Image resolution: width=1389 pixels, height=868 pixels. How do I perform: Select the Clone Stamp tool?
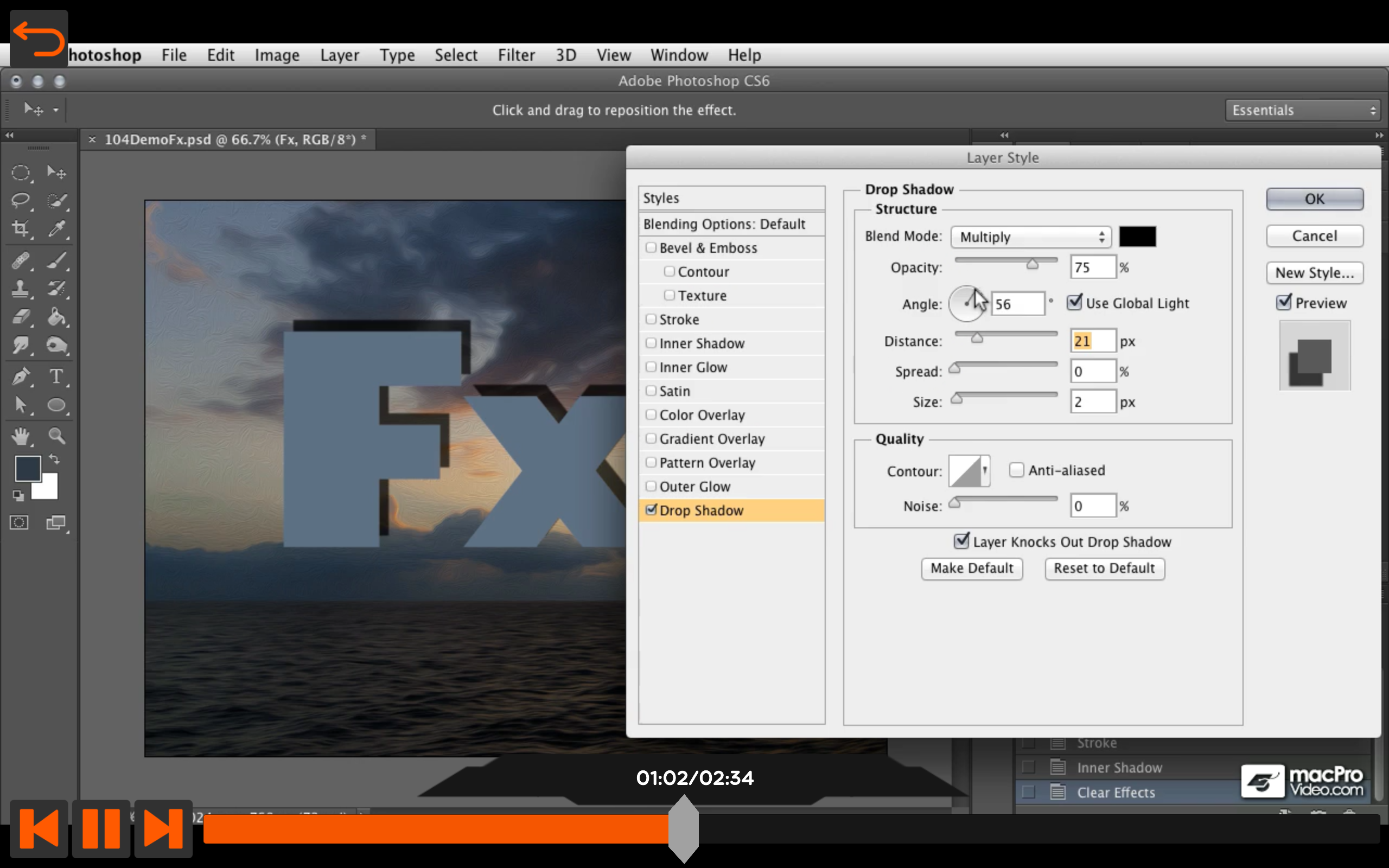[21, 289]
